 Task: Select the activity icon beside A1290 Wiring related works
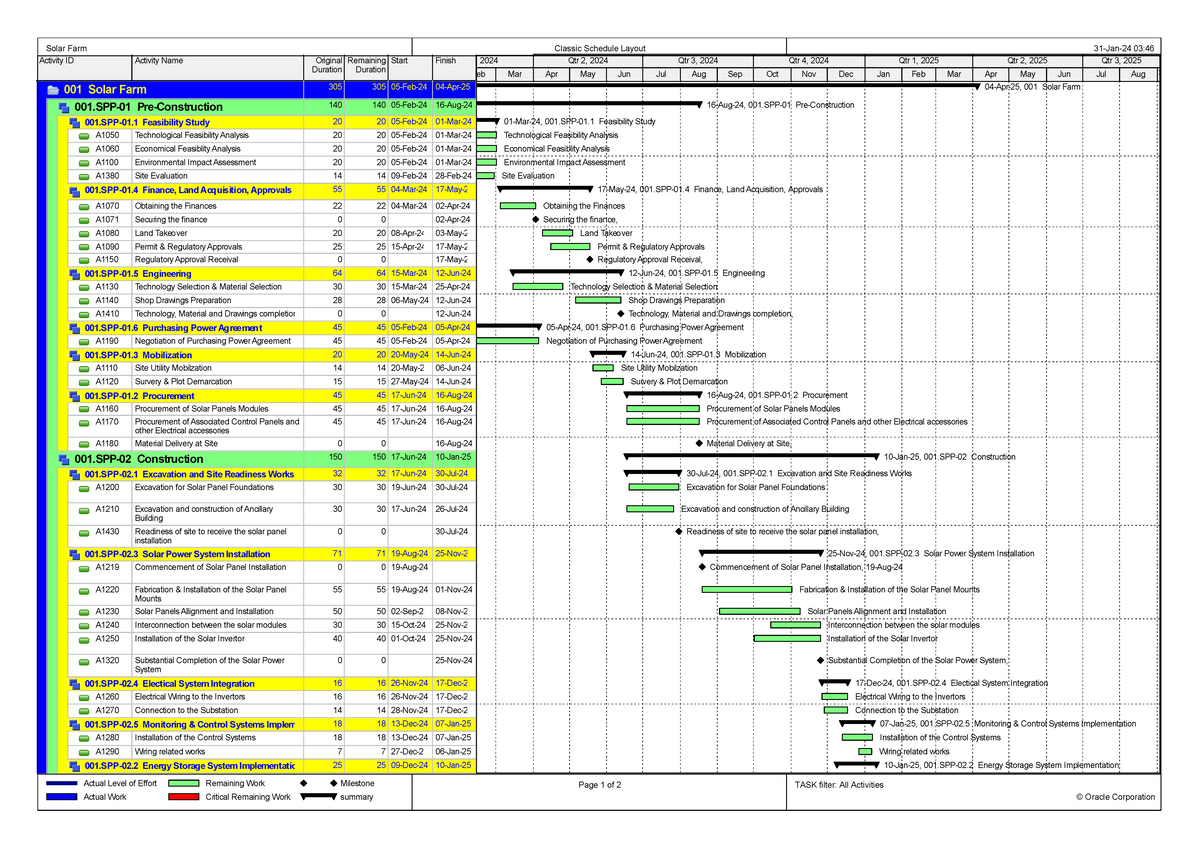86,750
